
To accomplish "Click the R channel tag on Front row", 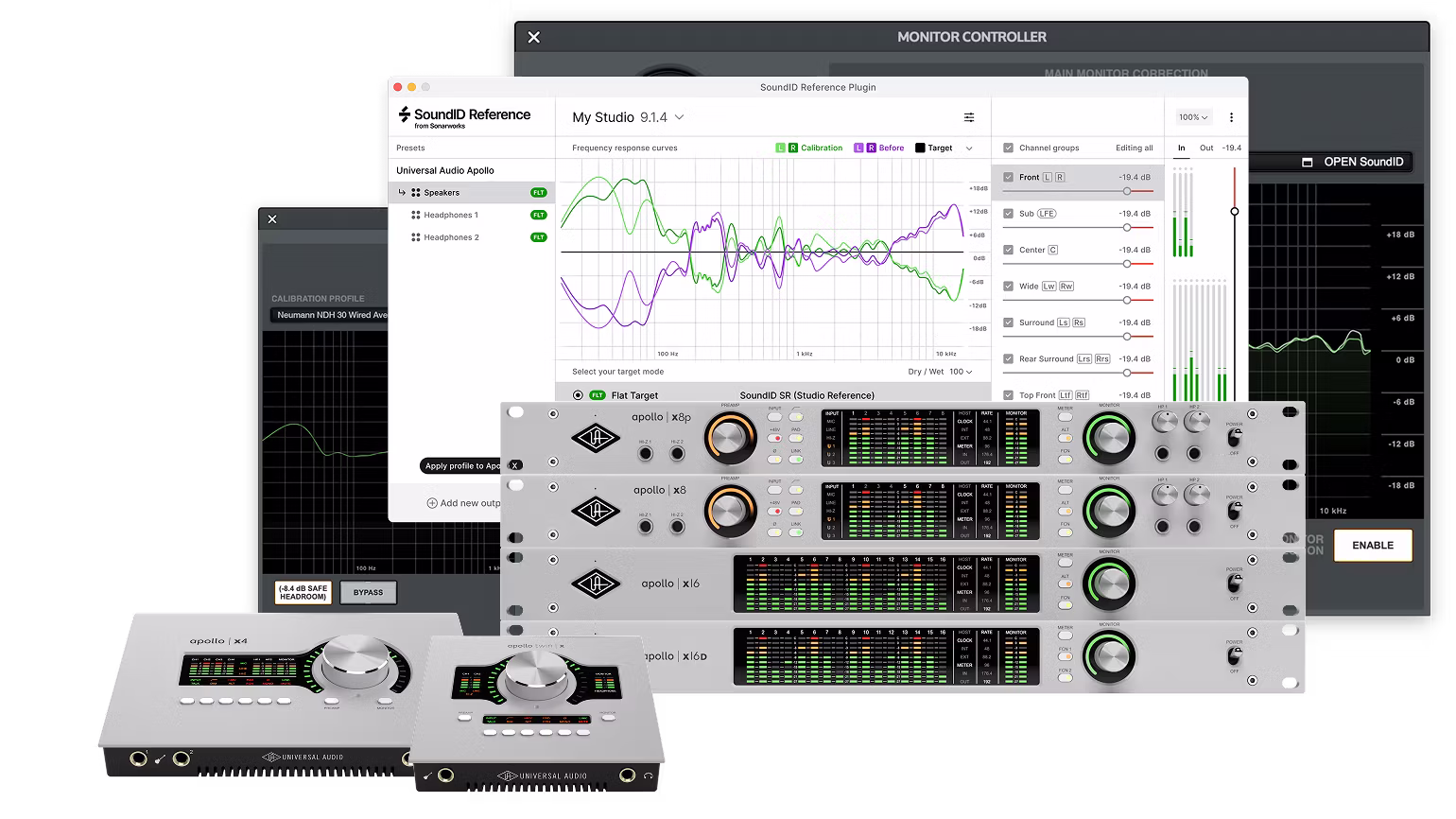I will [1060, 177].
